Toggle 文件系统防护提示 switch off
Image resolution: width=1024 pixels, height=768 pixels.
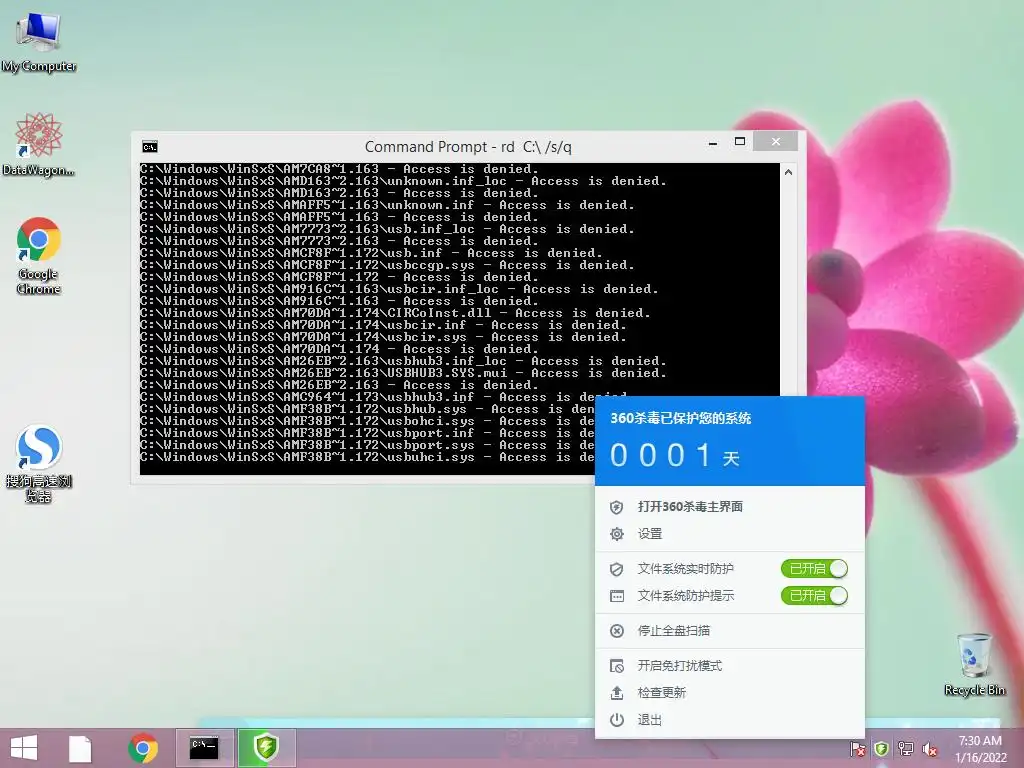(814, 596)
